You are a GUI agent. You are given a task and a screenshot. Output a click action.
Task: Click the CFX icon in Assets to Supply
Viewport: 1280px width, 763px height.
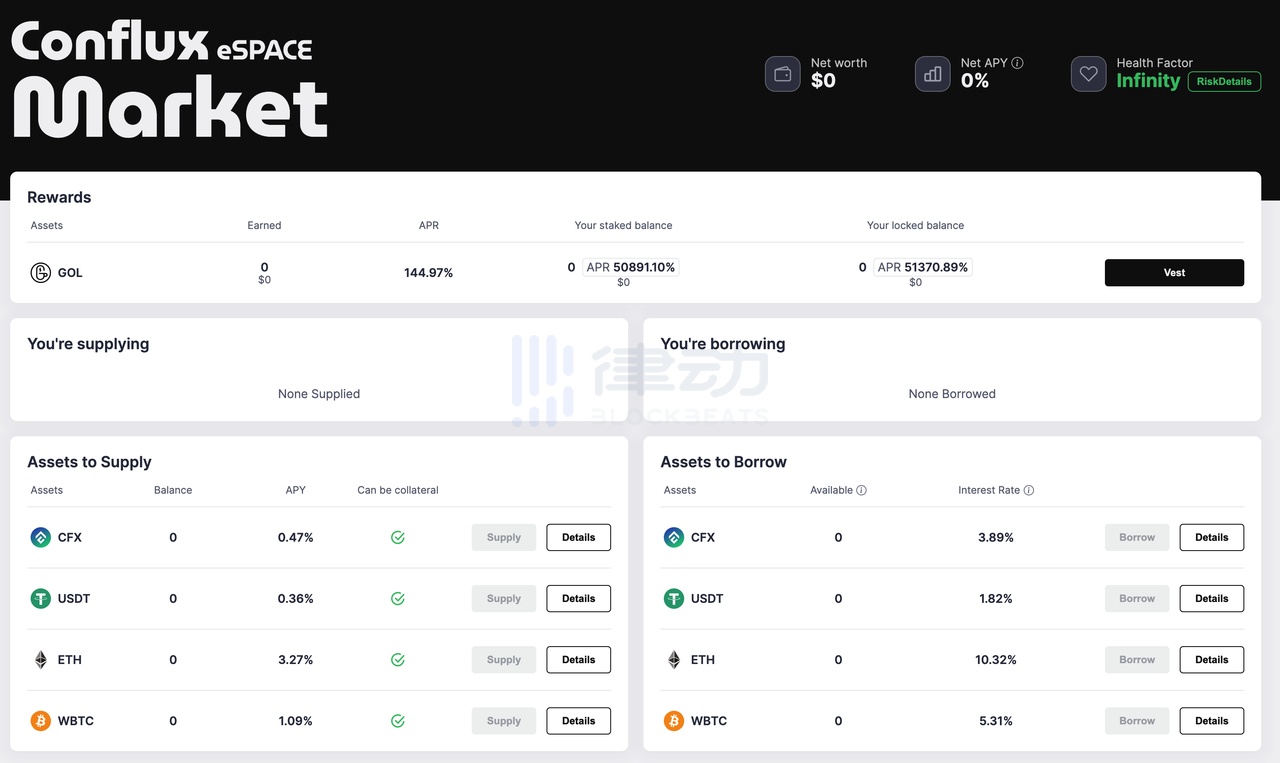click(40, 537)
